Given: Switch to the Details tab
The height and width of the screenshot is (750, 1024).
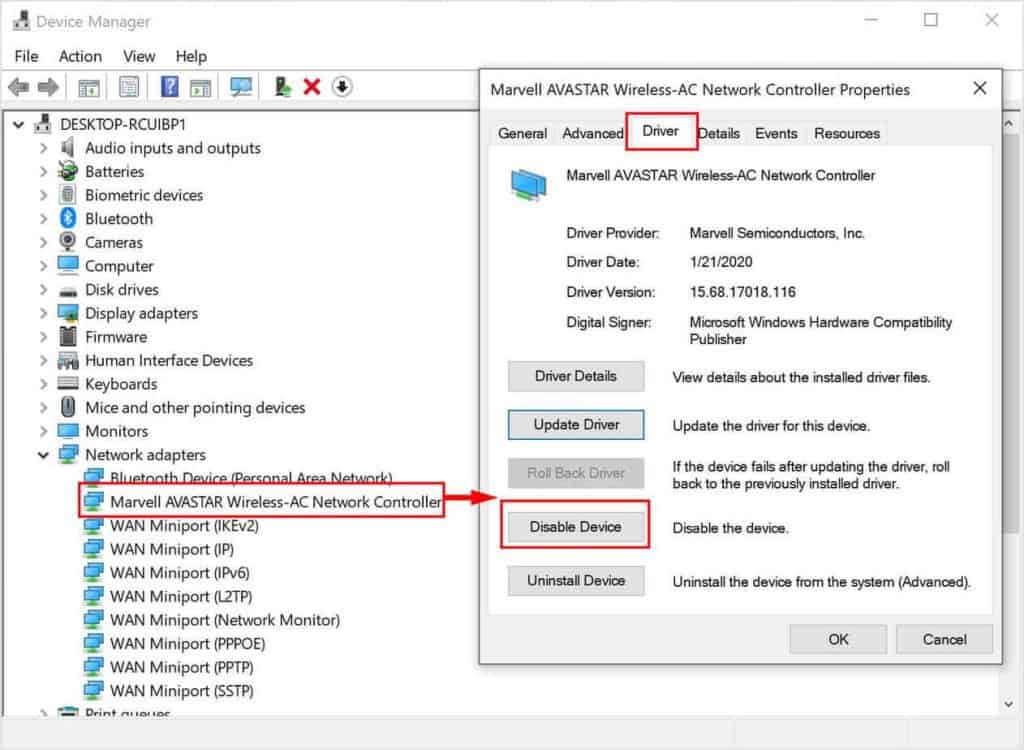Looking at the screenshot, I should click(718, 133).
